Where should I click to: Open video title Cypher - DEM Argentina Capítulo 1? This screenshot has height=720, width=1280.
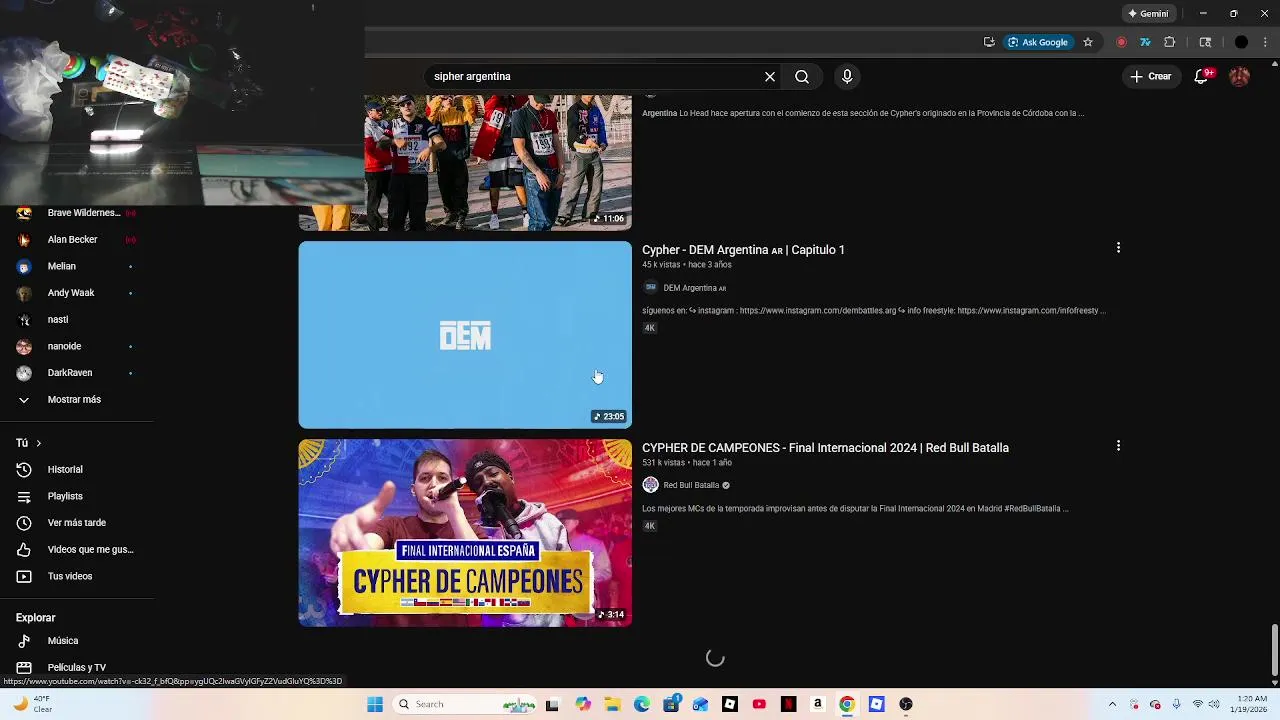[743, 250]
